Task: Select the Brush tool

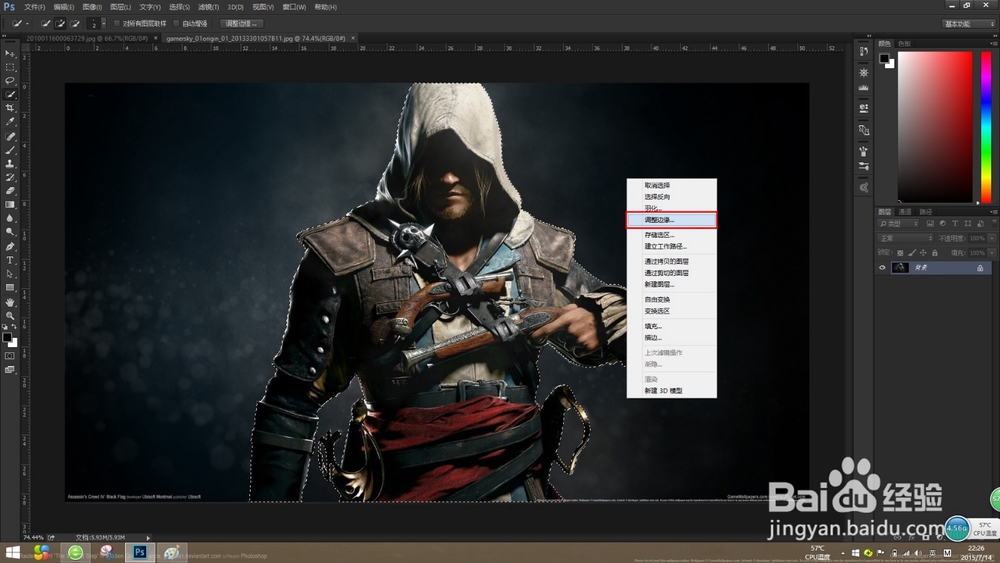Action: pos(10,150)
